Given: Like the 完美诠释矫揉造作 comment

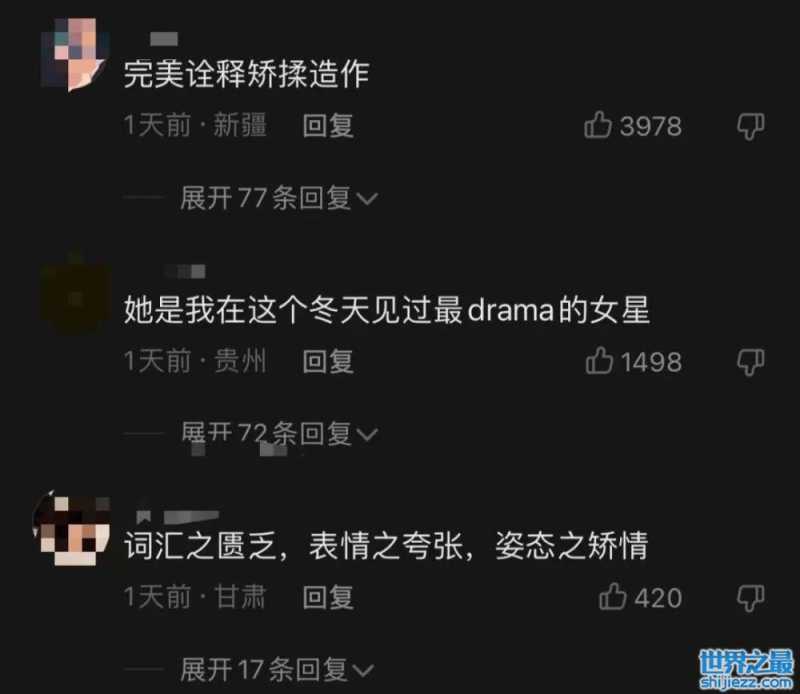Looking at the screenshot, I should coord(597,125).
